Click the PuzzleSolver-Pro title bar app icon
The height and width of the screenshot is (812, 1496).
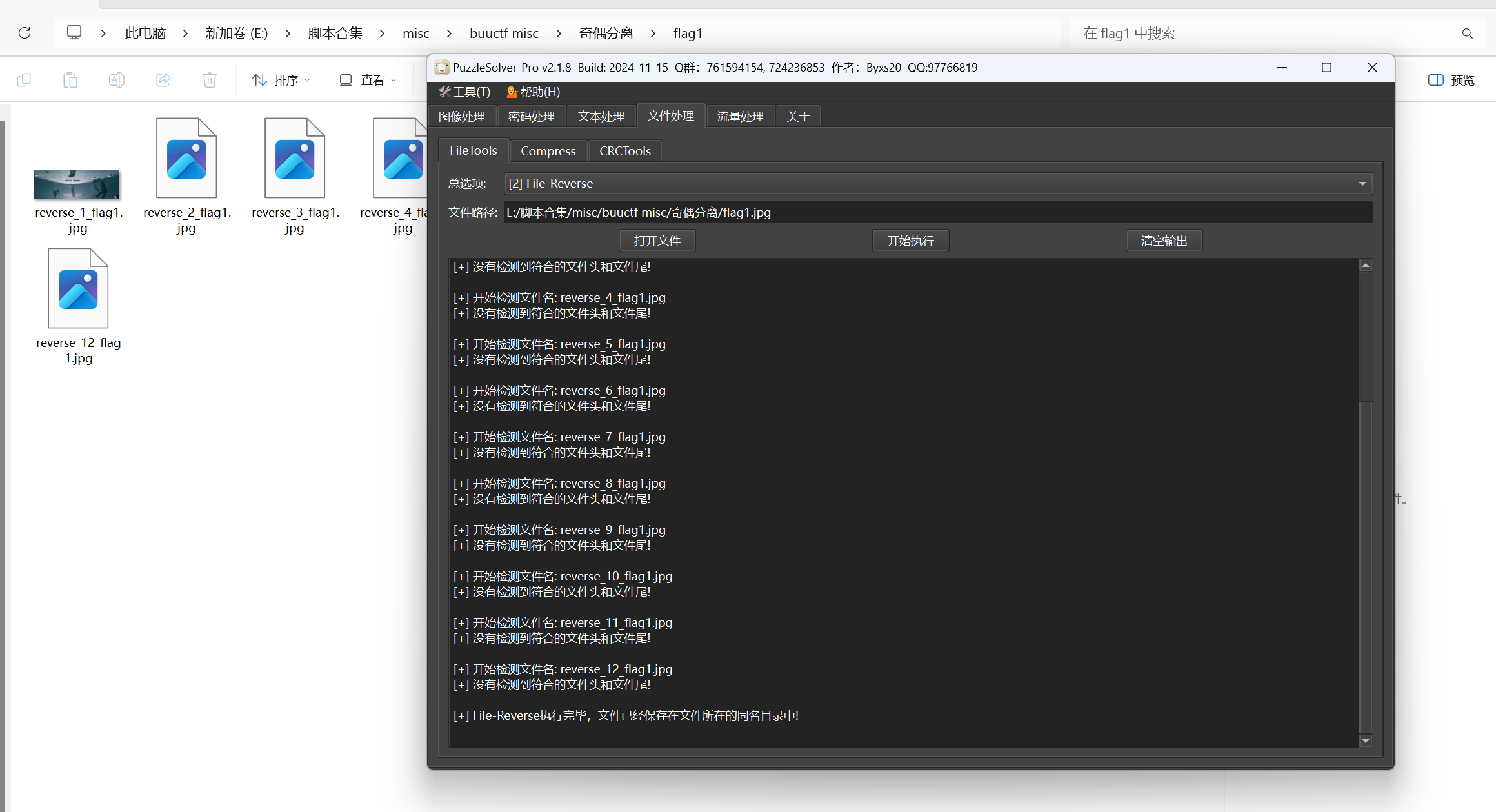coord(442,67)
